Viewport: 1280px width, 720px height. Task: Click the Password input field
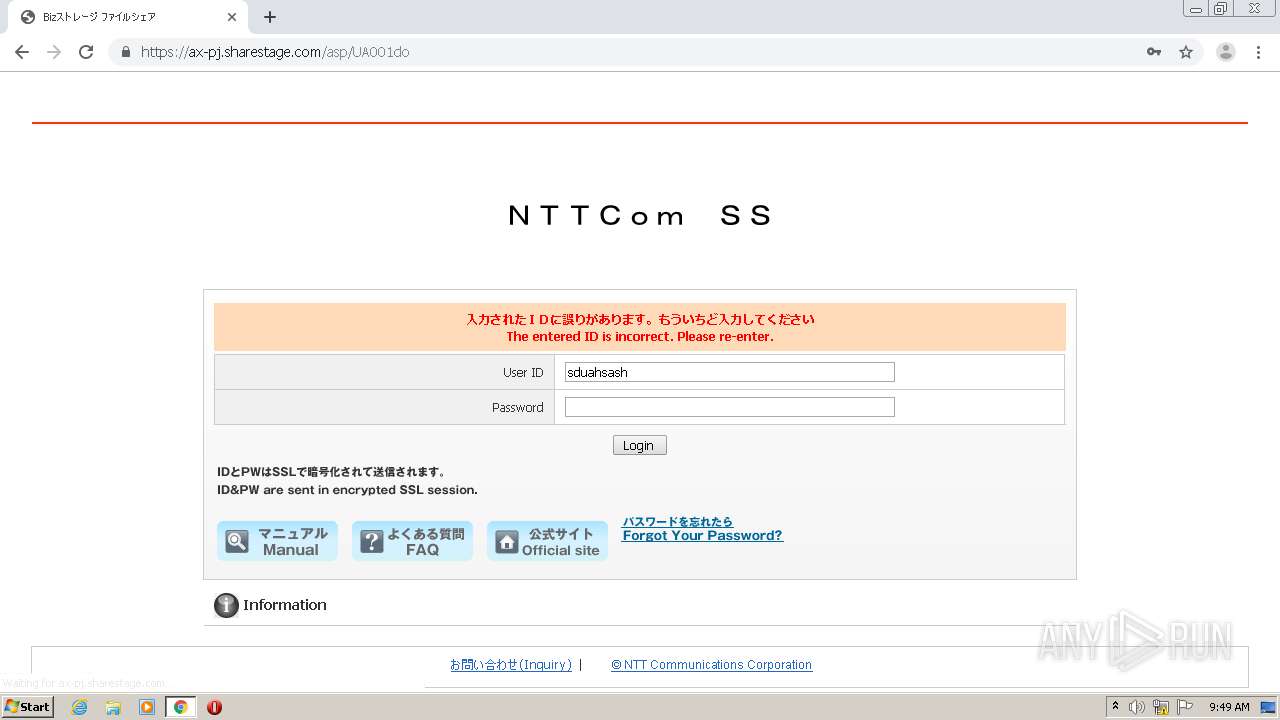(729, 407)
